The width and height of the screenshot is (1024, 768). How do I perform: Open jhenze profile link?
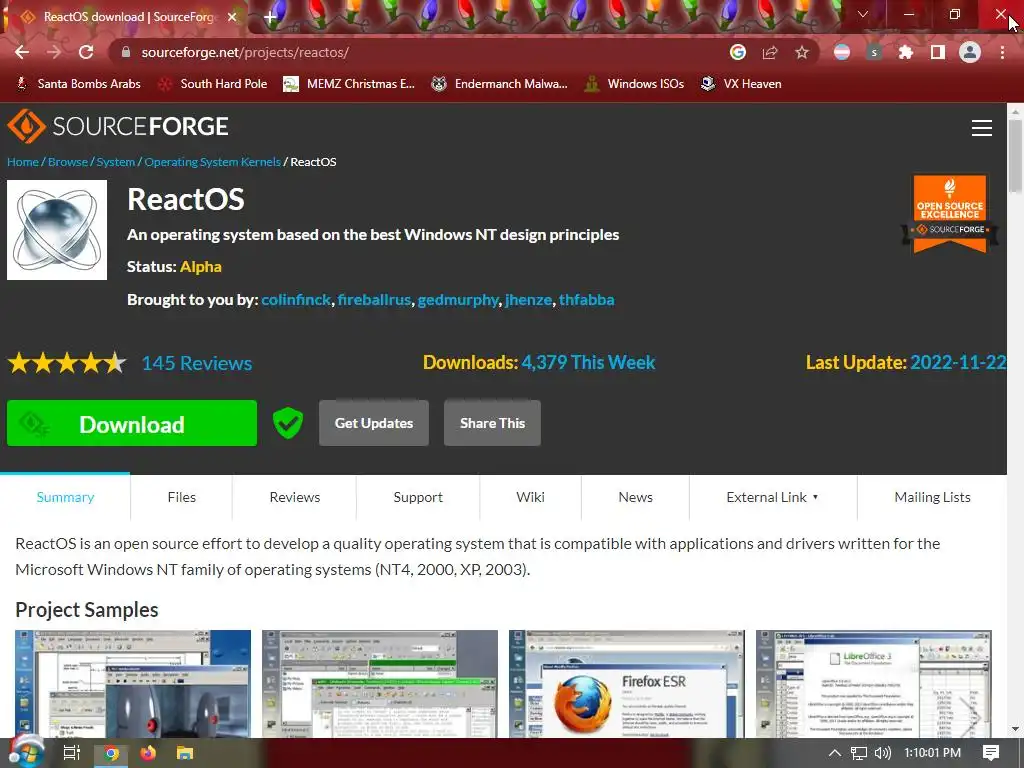tap(528, 300)
